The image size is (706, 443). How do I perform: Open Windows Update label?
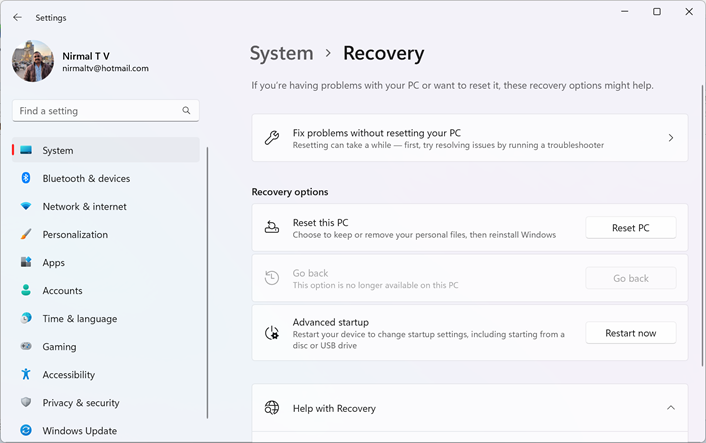point(80,431)
